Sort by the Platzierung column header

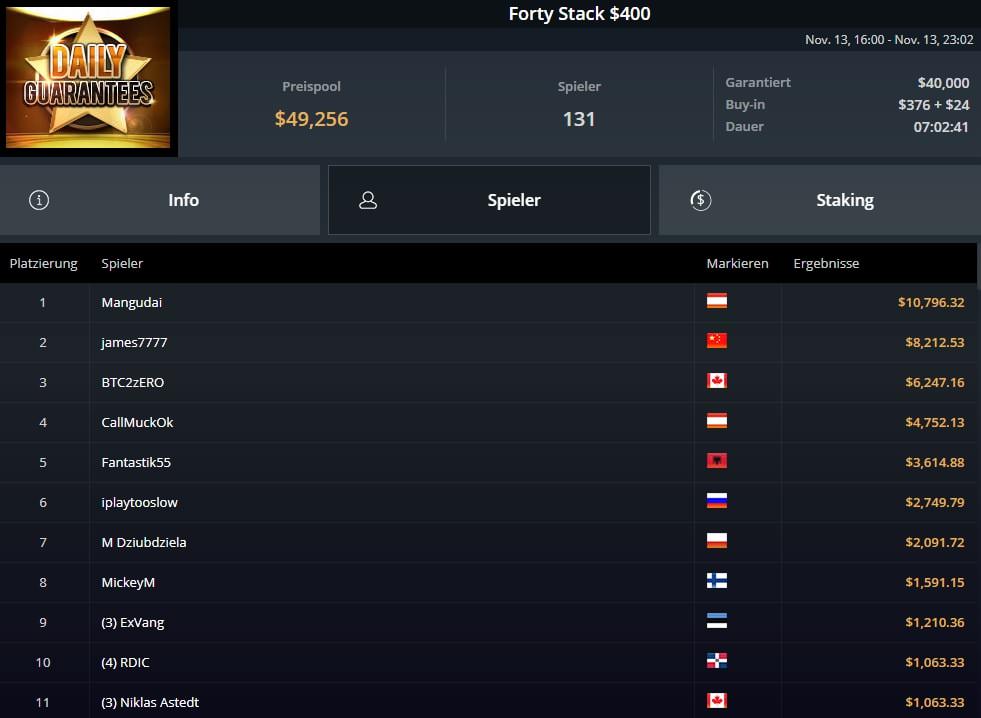[x=43, y=263]
